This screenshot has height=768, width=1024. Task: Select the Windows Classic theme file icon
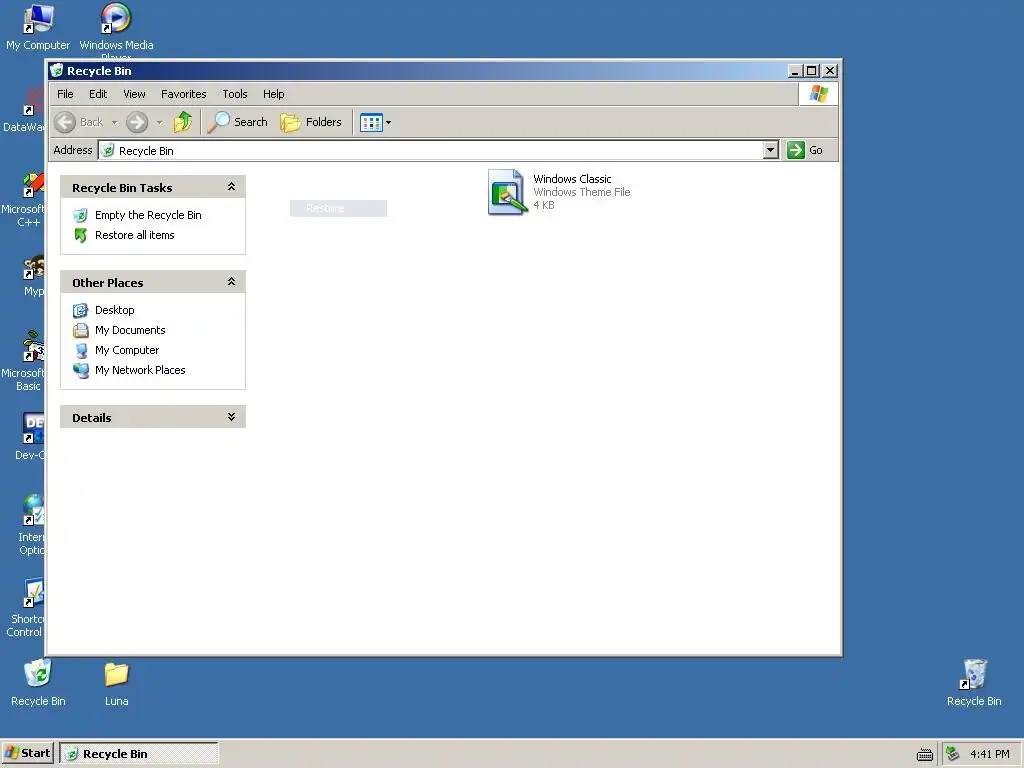(x=507, y=192)
